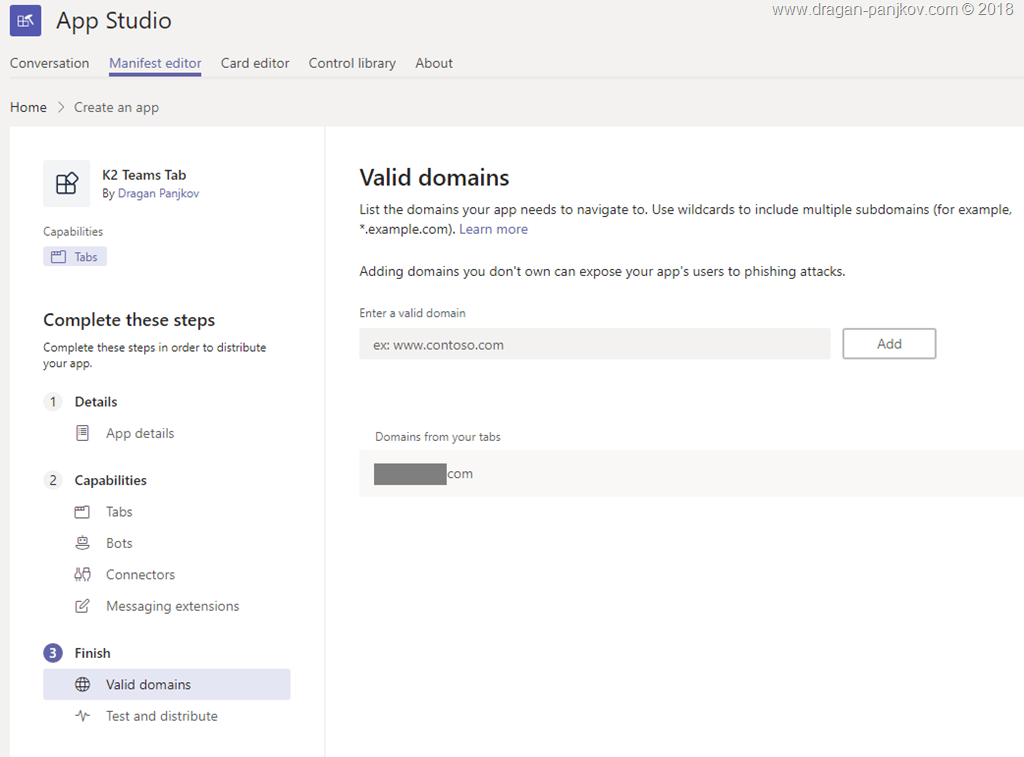Select the redacted domain entry in list
The image size is (1024, 757).
coord(424,474)
